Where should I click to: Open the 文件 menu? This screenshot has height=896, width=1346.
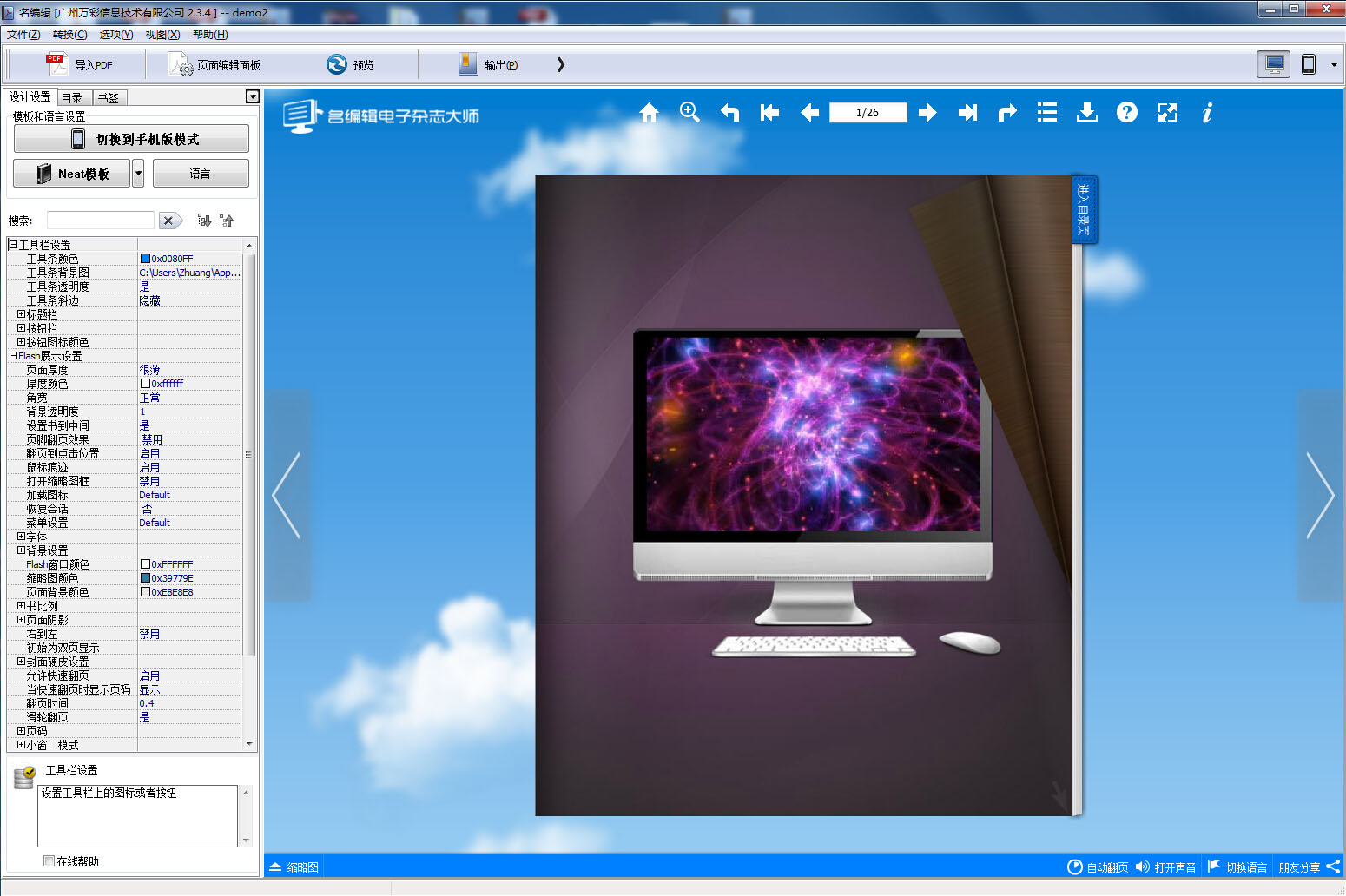(x=23, y=35)
